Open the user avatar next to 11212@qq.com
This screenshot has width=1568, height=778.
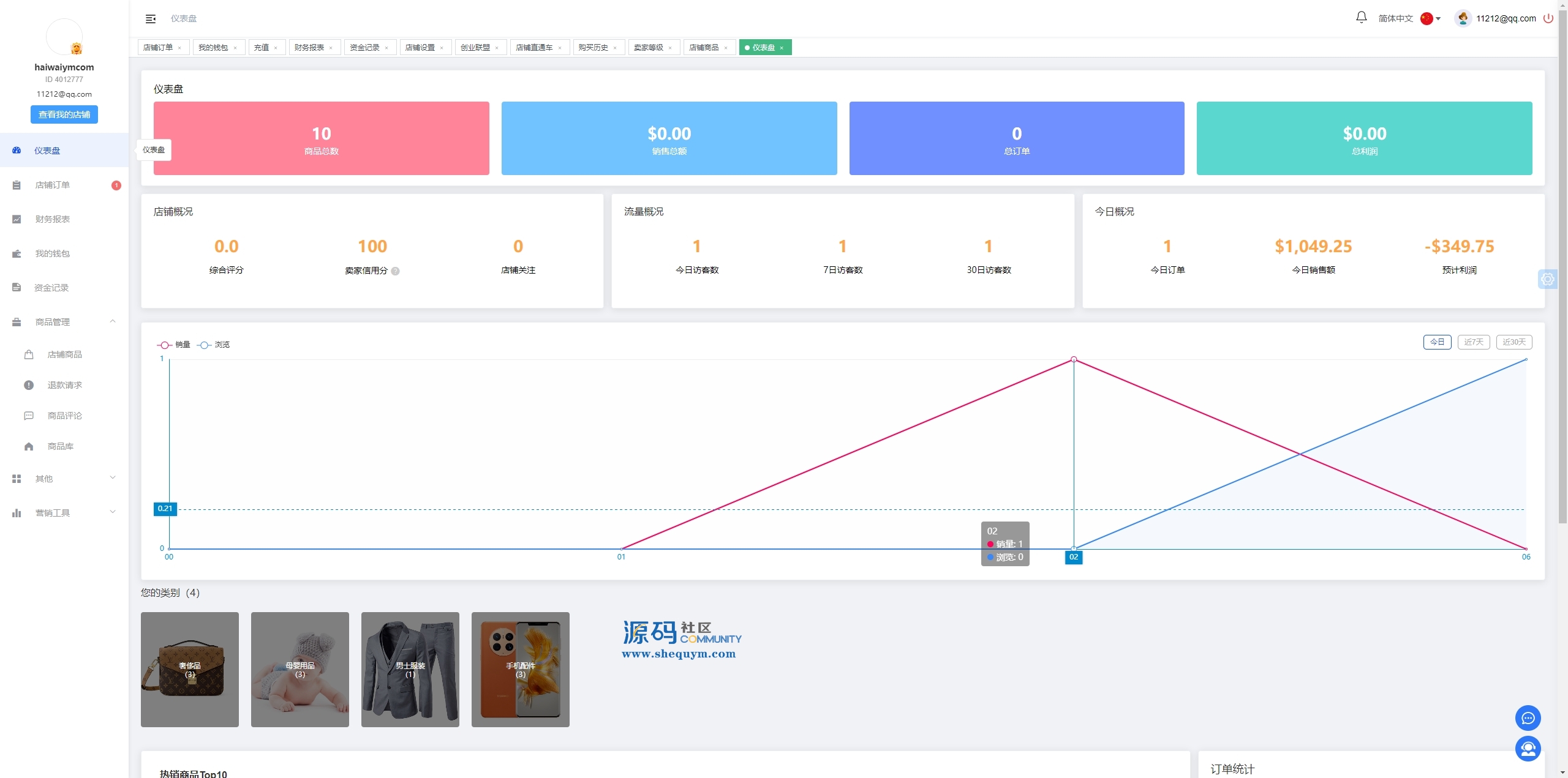pyautogui.click(x=1463, y=18)
